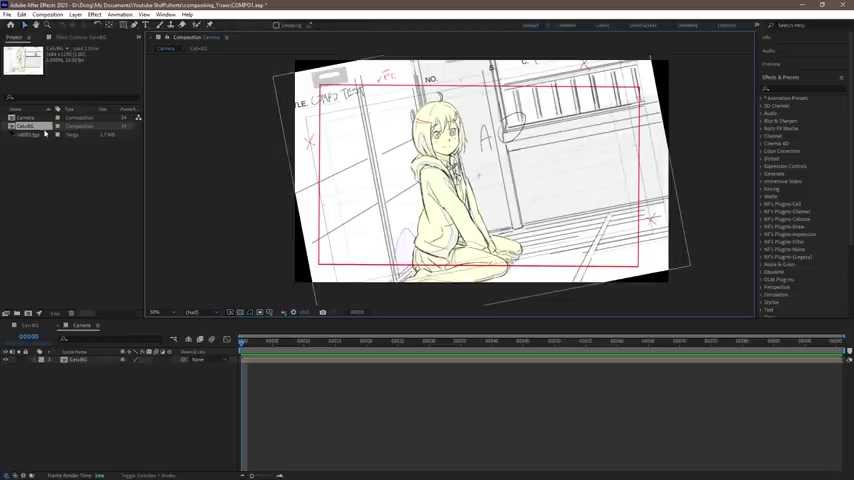854x480 pixels.
Task: Create a new composition from Project panel
Action: pos(28,313)
